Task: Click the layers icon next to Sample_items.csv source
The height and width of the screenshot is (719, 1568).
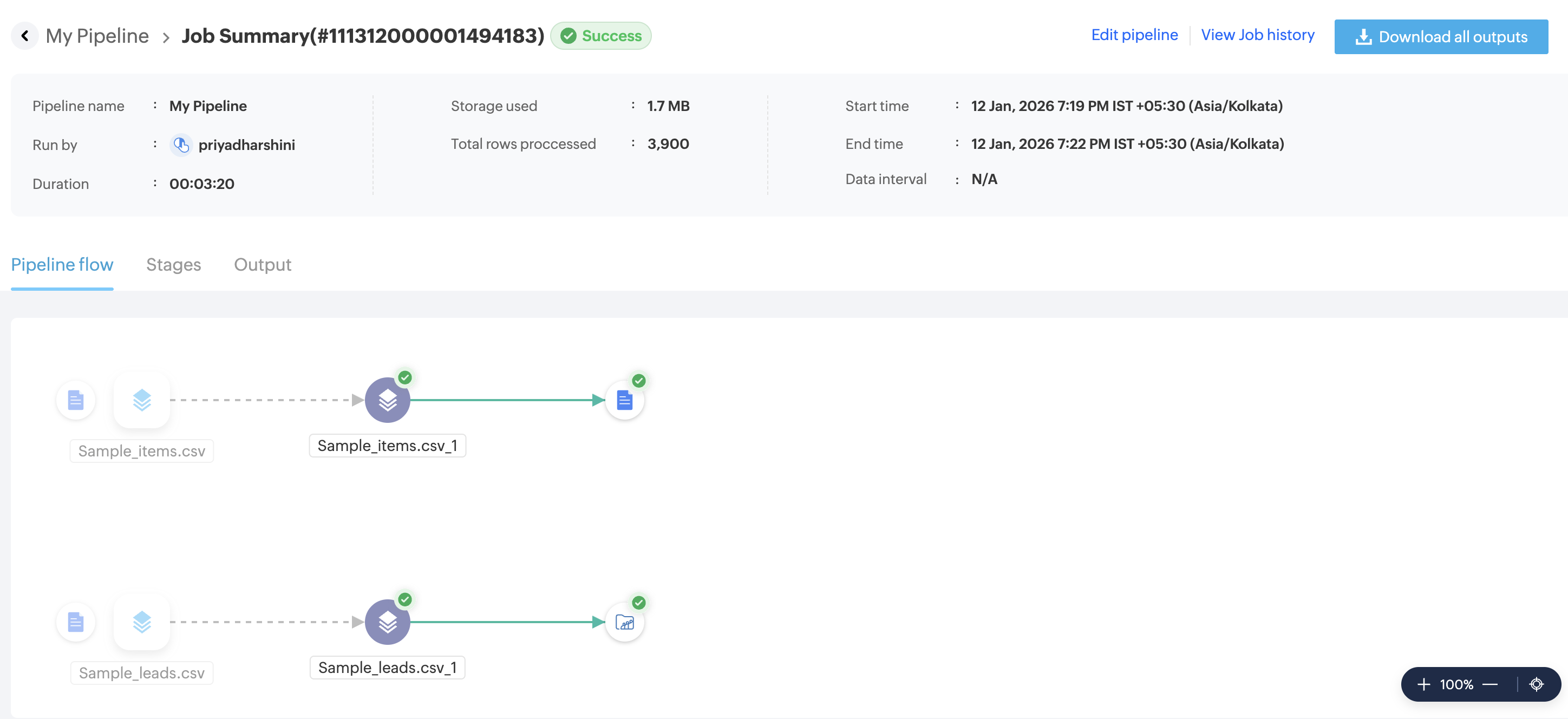Action: tap(142, 400)
